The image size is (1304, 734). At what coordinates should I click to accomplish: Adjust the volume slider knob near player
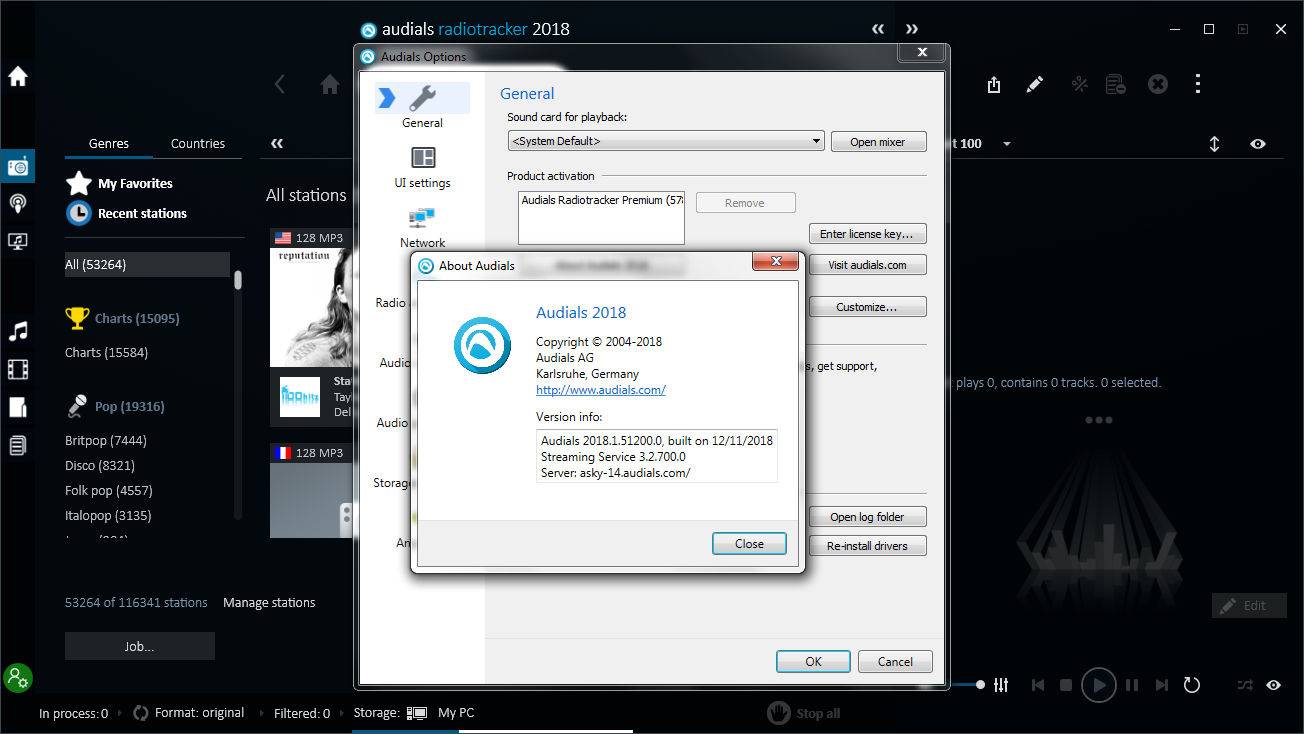(x=980, y=685)
